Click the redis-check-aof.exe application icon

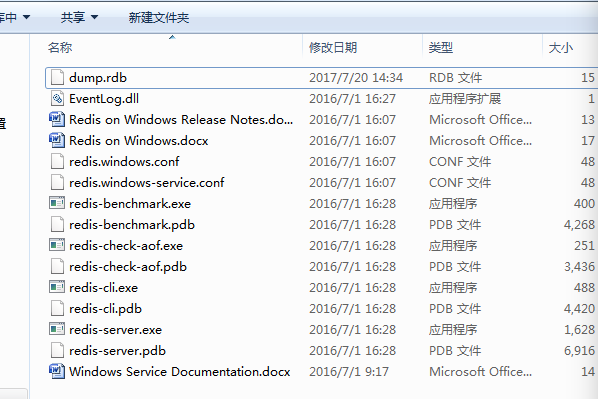pos(57,245)
